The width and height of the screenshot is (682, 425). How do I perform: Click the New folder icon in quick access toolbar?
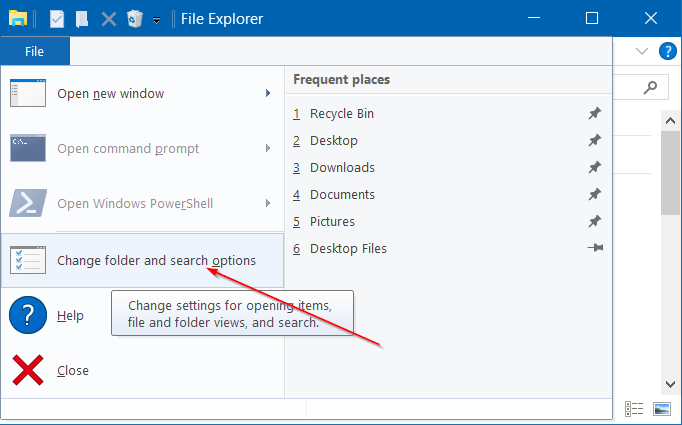click(82, 19)
